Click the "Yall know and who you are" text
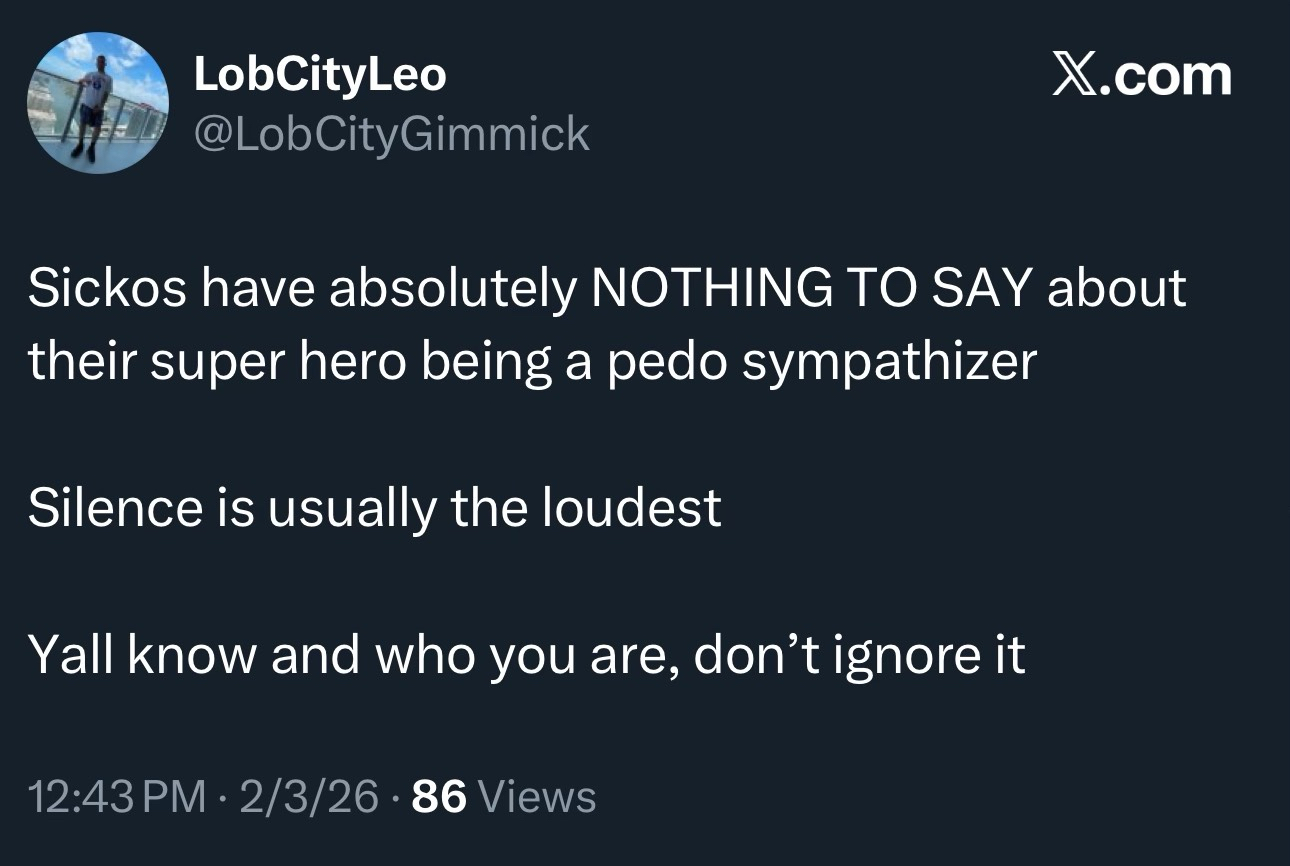The height and width of the screenshot is (866, 1290). pos(340,655)
